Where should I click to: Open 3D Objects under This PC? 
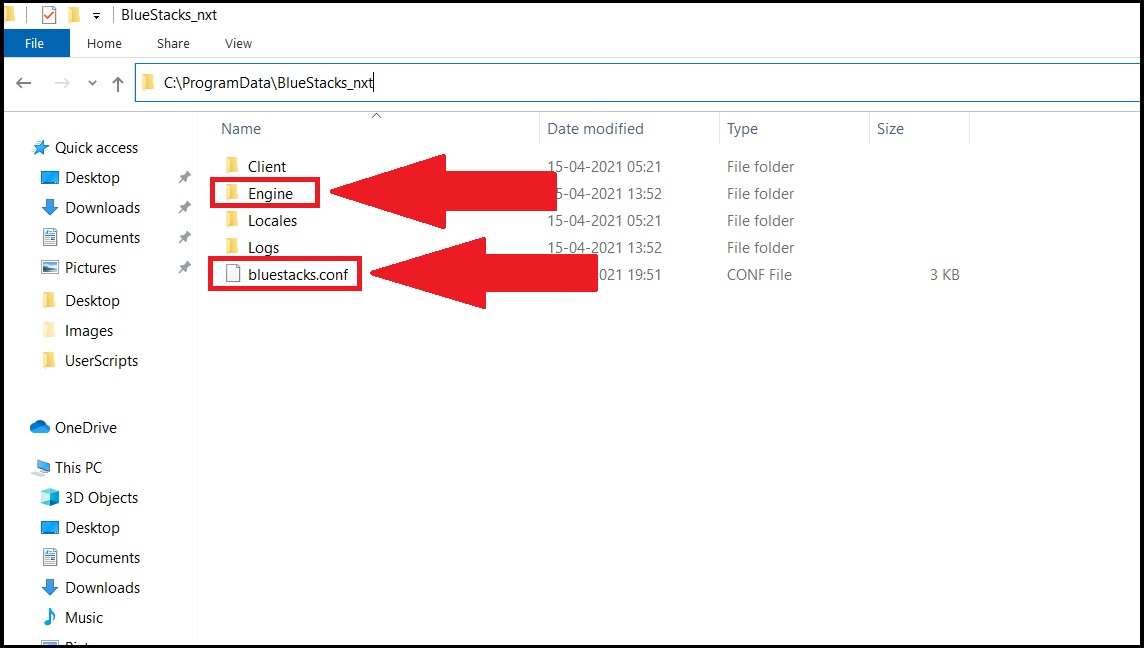101,498
